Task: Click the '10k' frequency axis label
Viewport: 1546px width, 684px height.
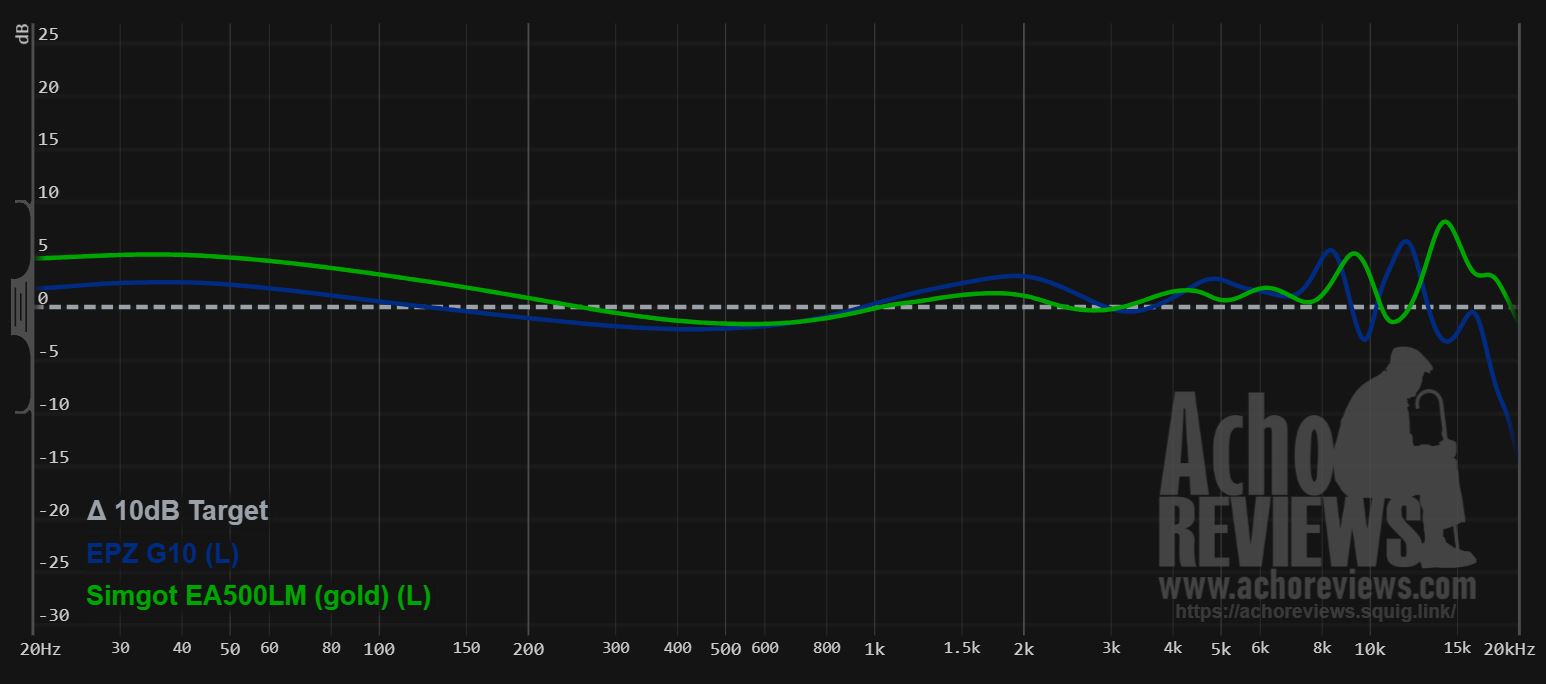Action: 1369,648
